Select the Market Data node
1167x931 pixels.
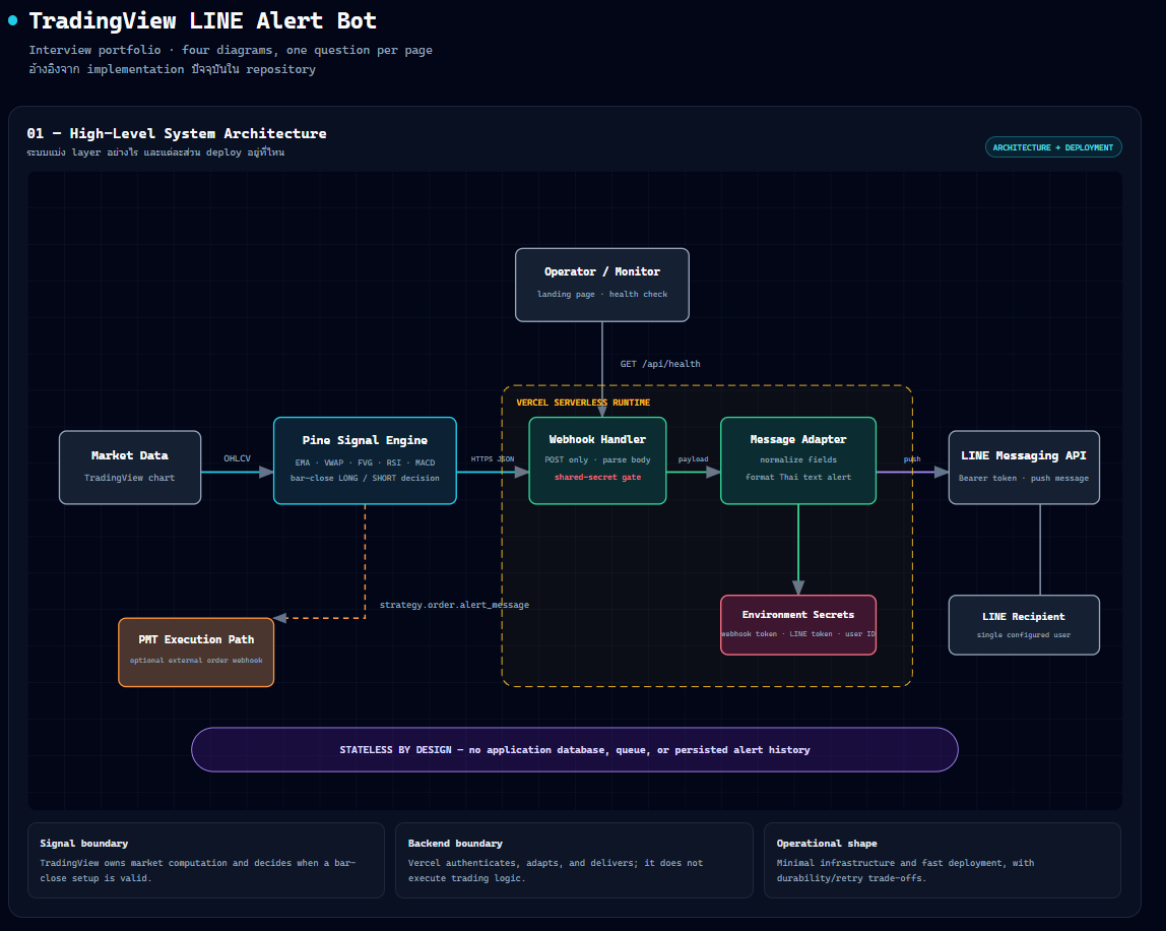click(x=130, y=467)
